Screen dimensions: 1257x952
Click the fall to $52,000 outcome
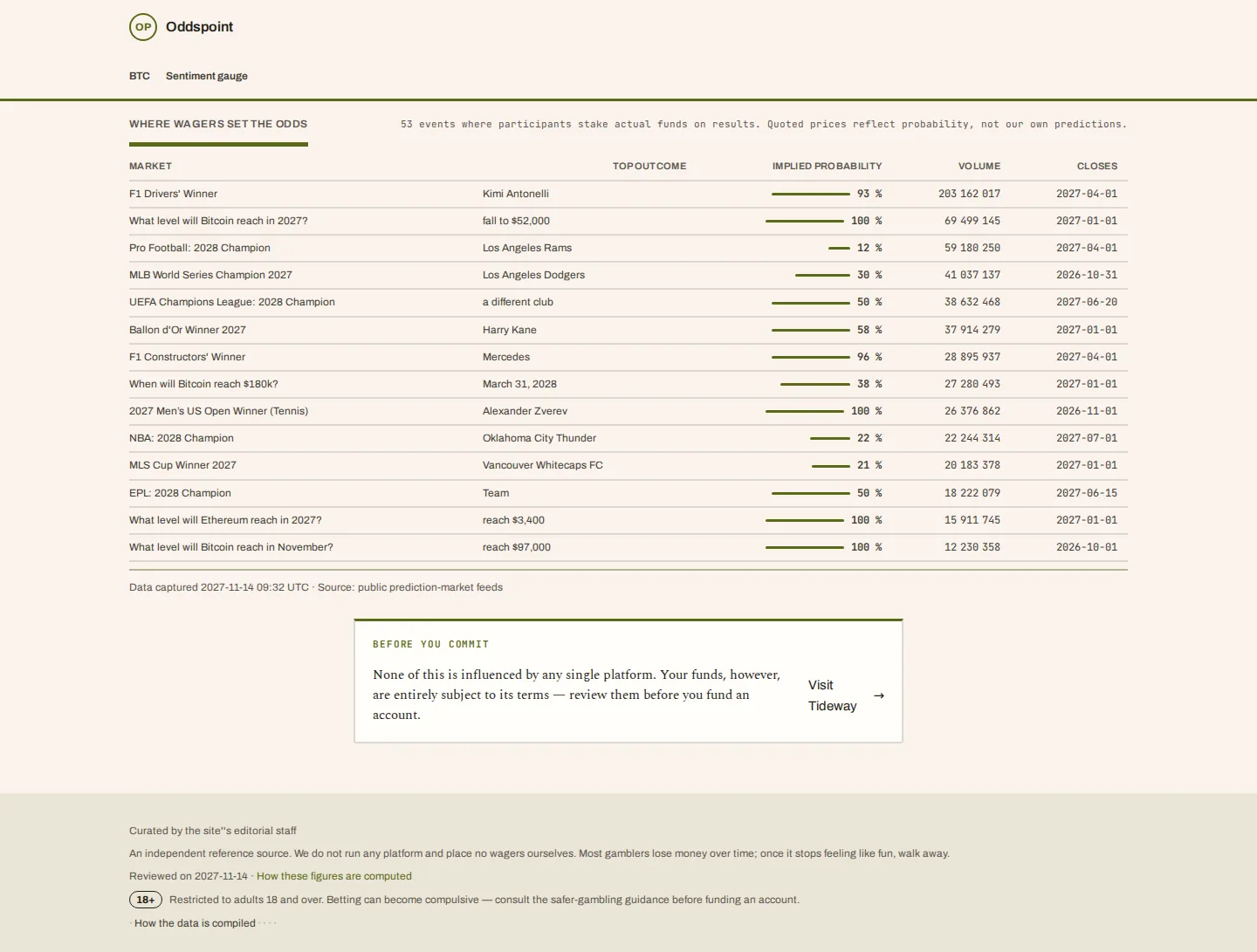coord(516,221)
